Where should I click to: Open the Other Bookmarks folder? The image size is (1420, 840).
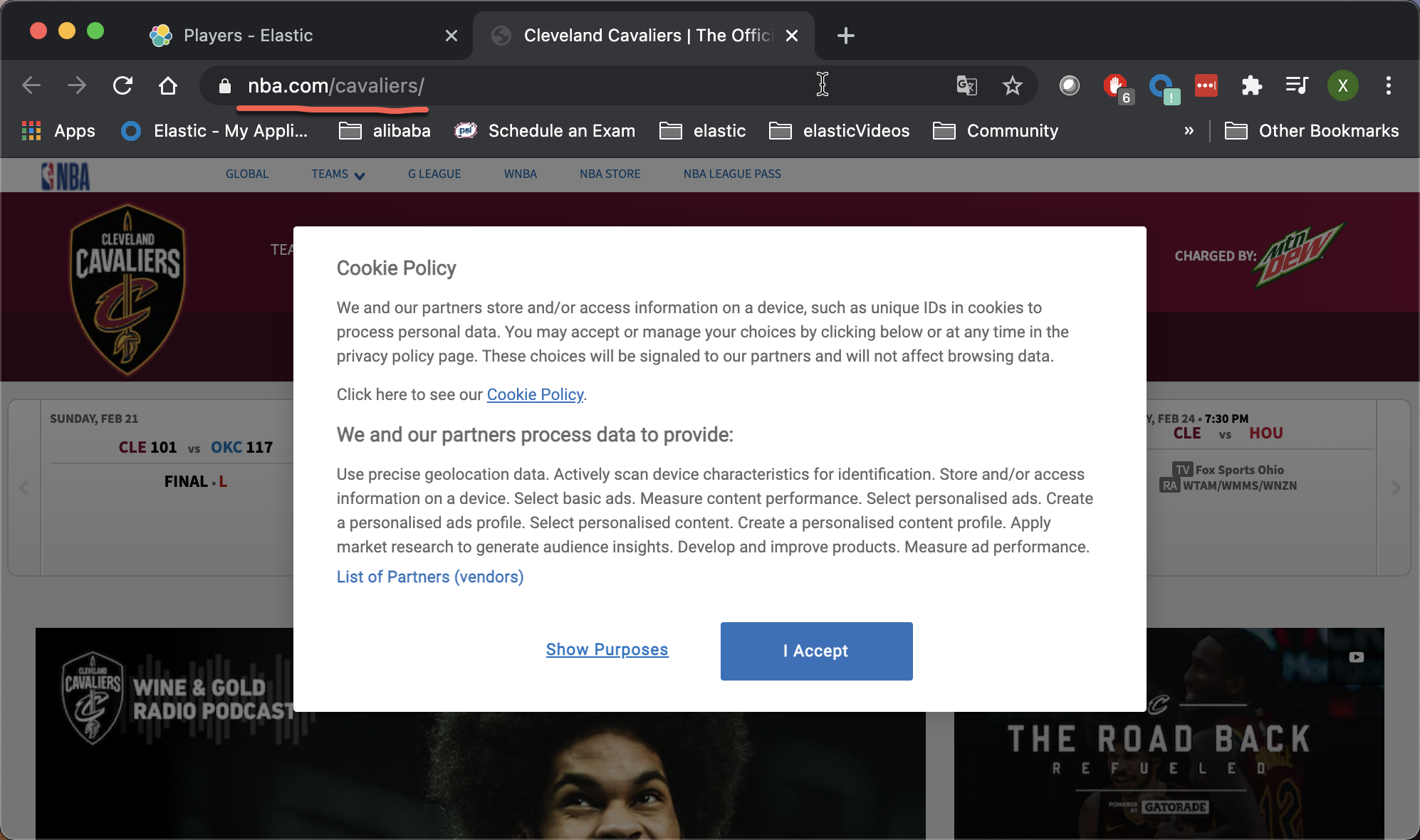click(1312, 131)
